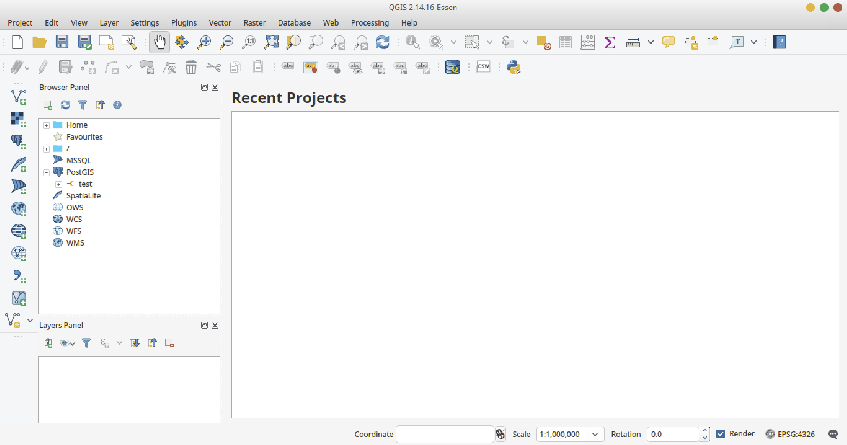Open the Processing menu
The image size is (847, 445).
[370, 23]
